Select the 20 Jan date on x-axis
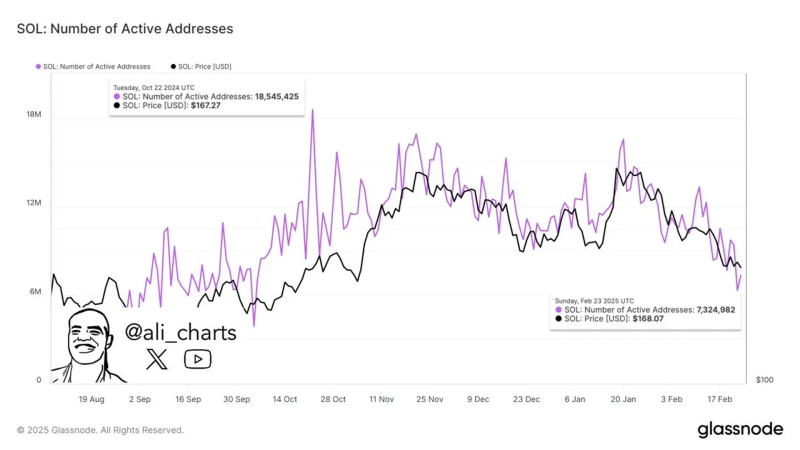This screenshot has height=450, width=800. click(623, 398)
